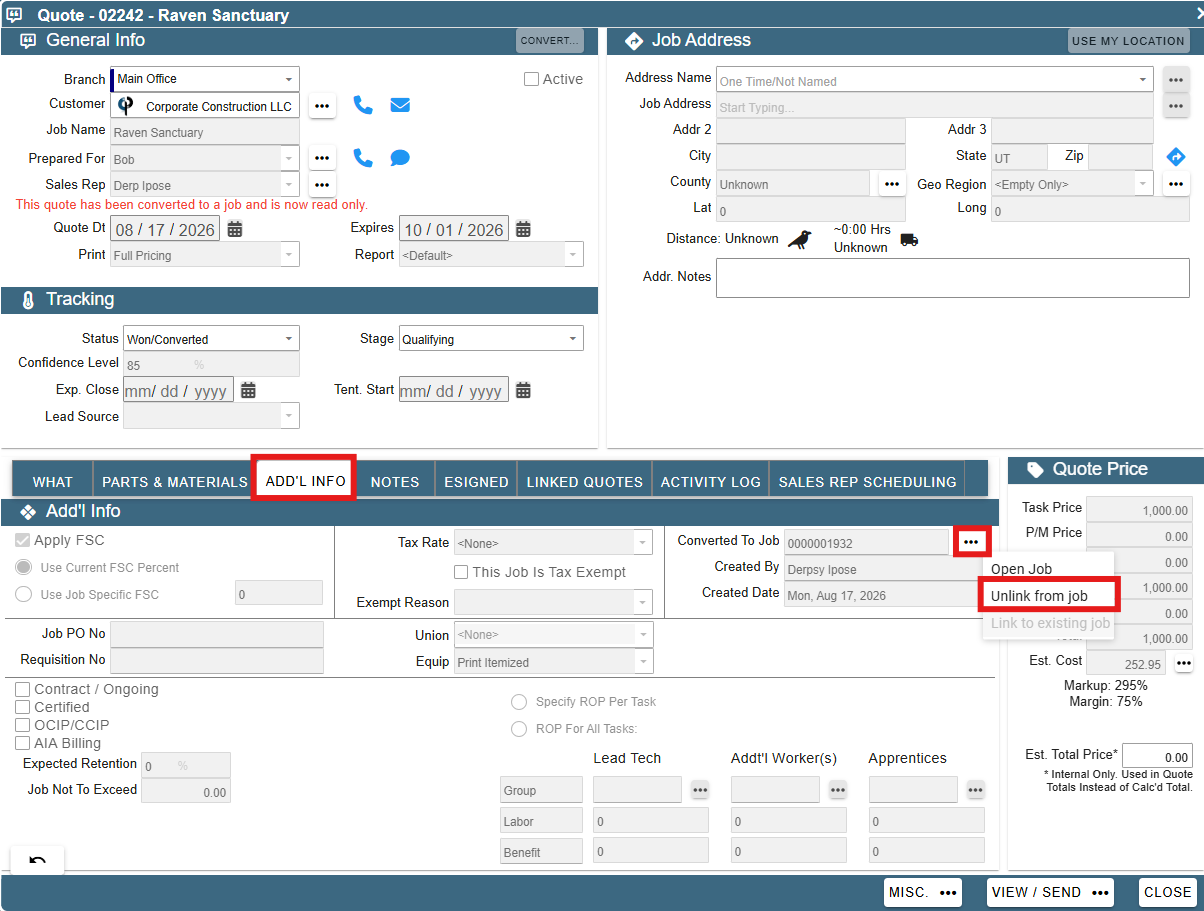Click the truck drive-time icon
This screenshot has height=911, width=1204.
click(909, 240)
